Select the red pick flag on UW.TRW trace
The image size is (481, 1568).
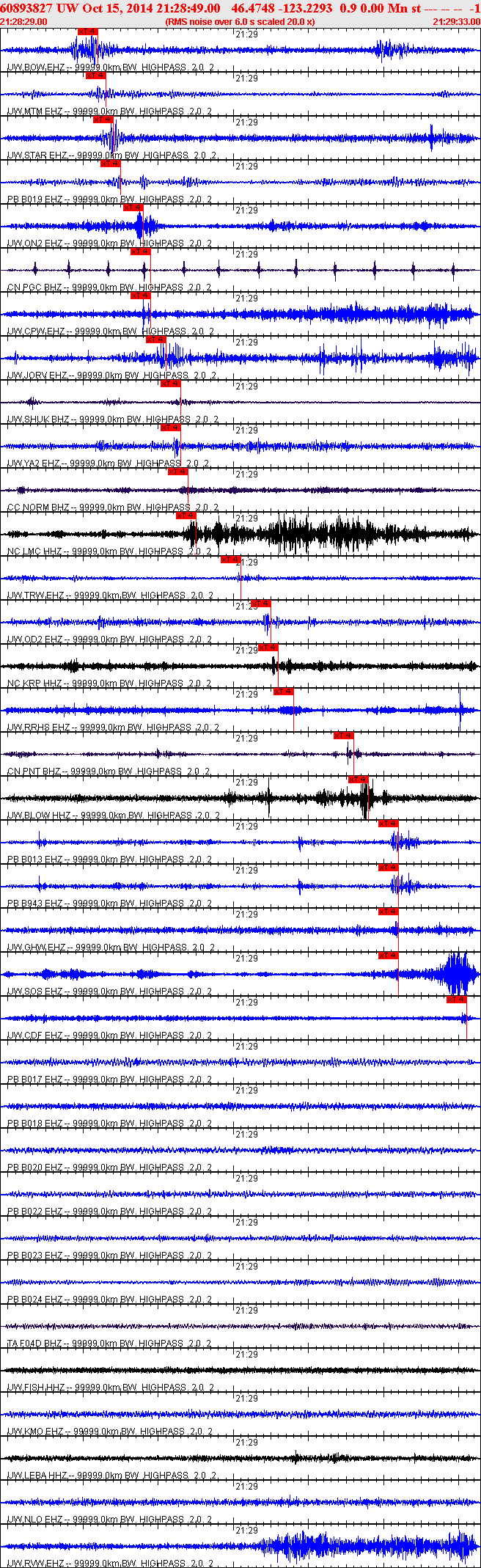pos(230,560)
